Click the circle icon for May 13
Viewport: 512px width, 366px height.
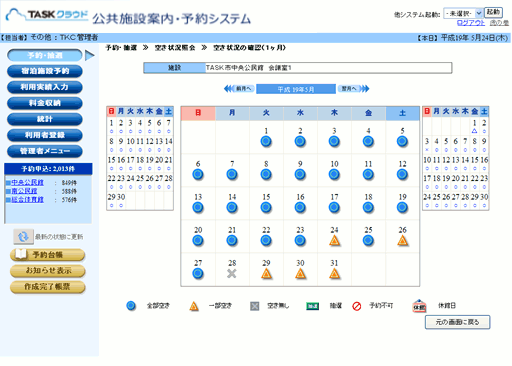point(198,207)
